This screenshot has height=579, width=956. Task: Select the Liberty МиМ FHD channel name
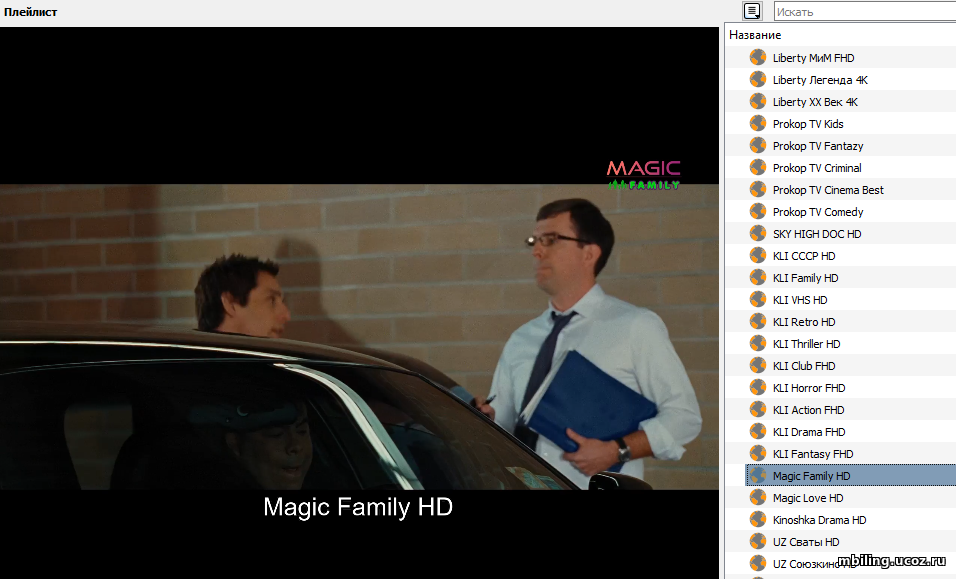point(813,58)
